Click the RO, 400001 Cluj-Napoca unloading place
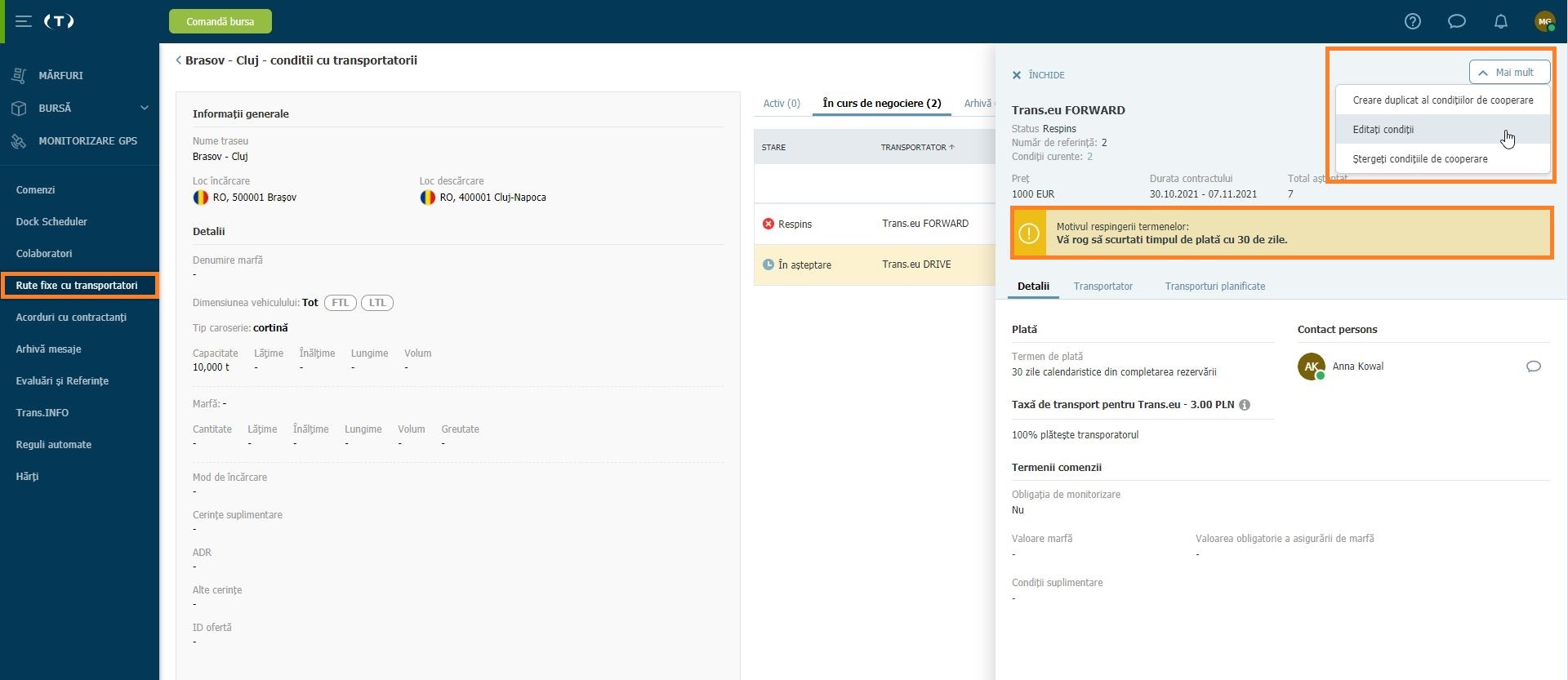 pyautogui.click(x=493, y=198)
